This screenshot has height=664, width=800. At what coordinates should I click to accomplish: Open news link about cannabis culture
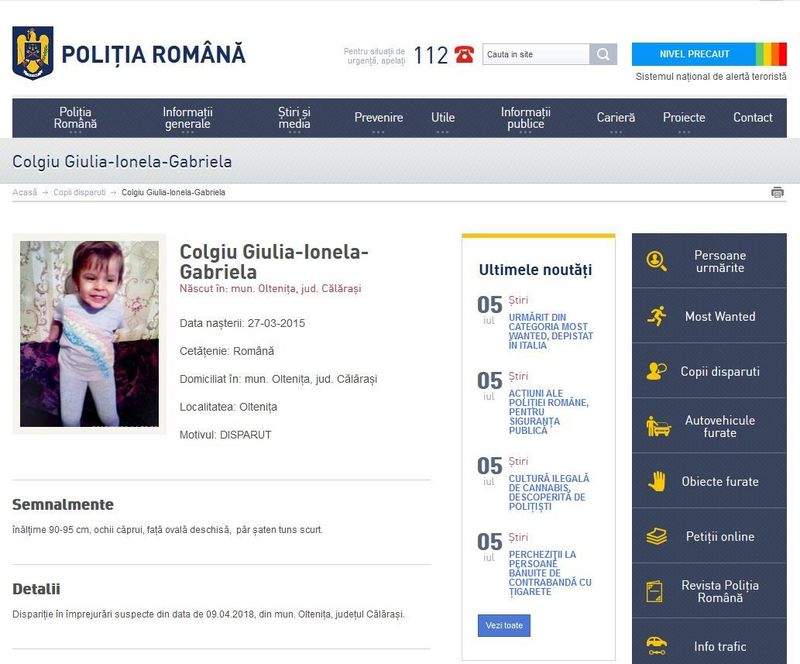click(548, 492)
